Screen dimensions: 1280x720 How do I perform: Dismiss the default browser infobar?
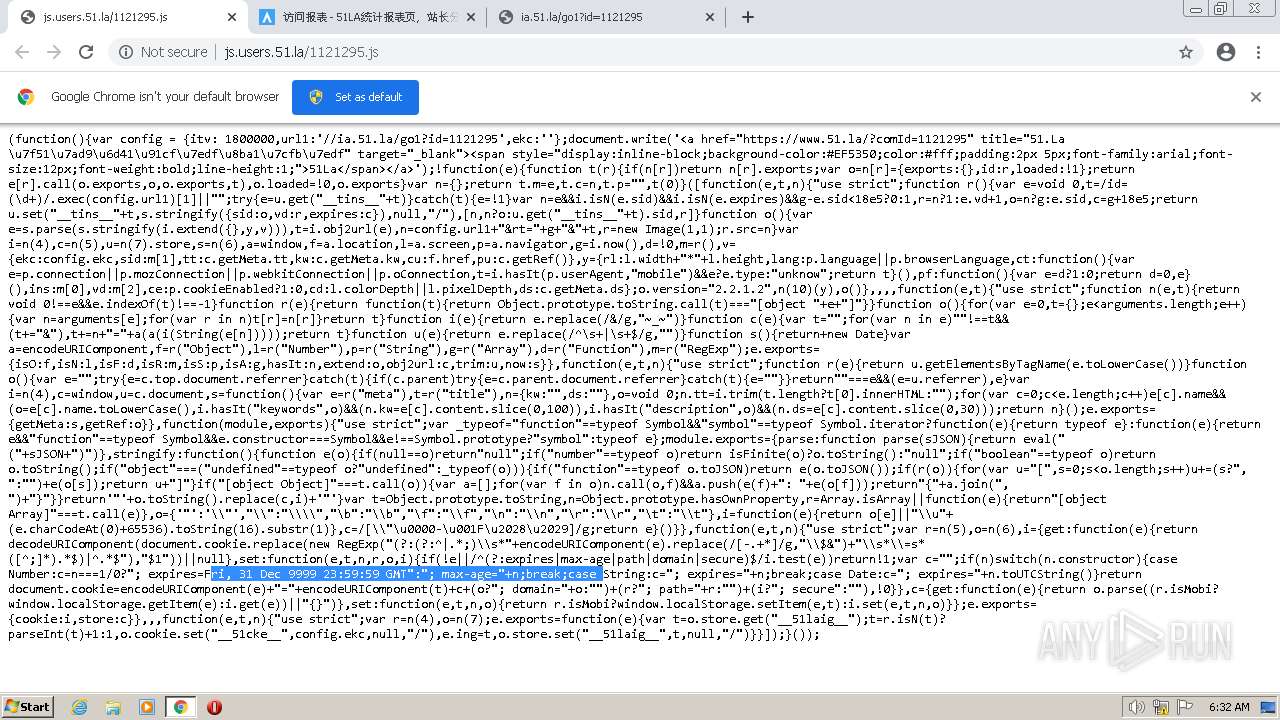pos(1256,97)
